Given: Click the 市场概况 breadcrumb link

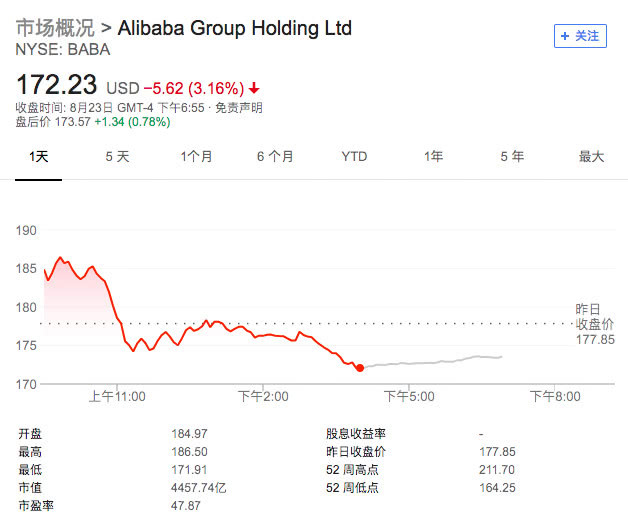Looking at the screenshot, I should (x=55, y=28).
